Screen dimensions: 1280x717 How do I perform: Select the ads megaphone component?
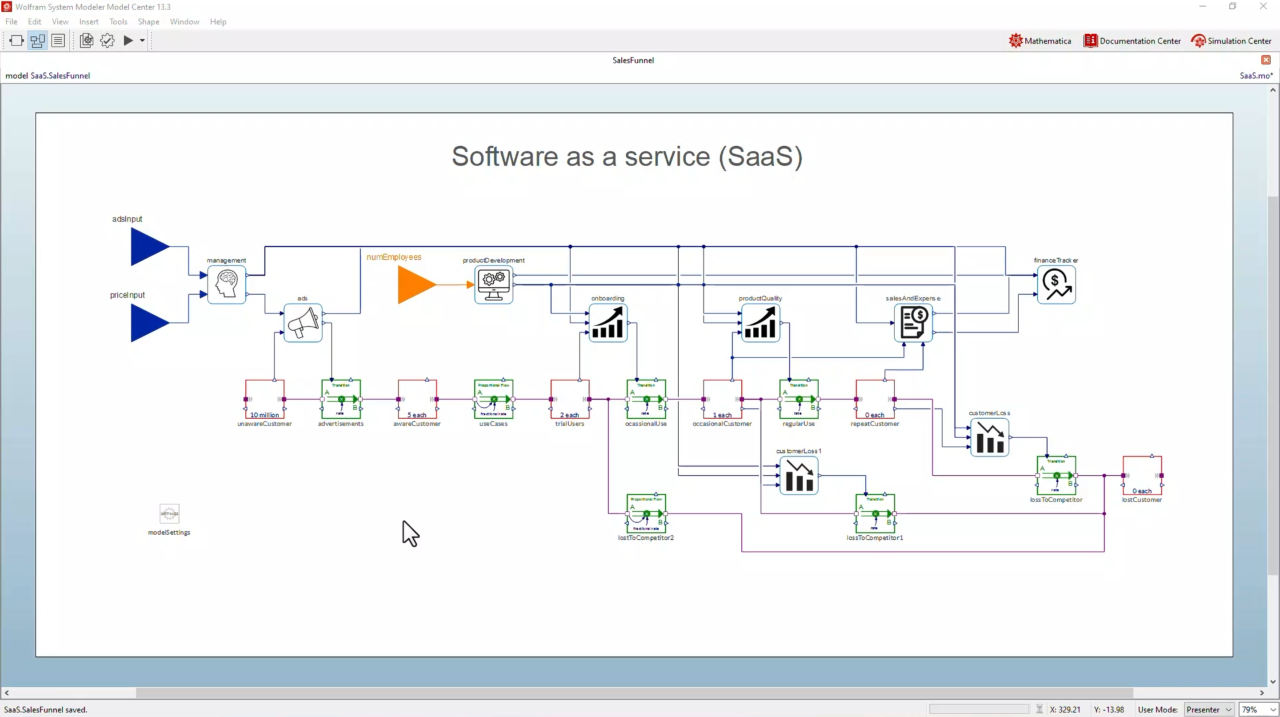click(x=303, y=323)
